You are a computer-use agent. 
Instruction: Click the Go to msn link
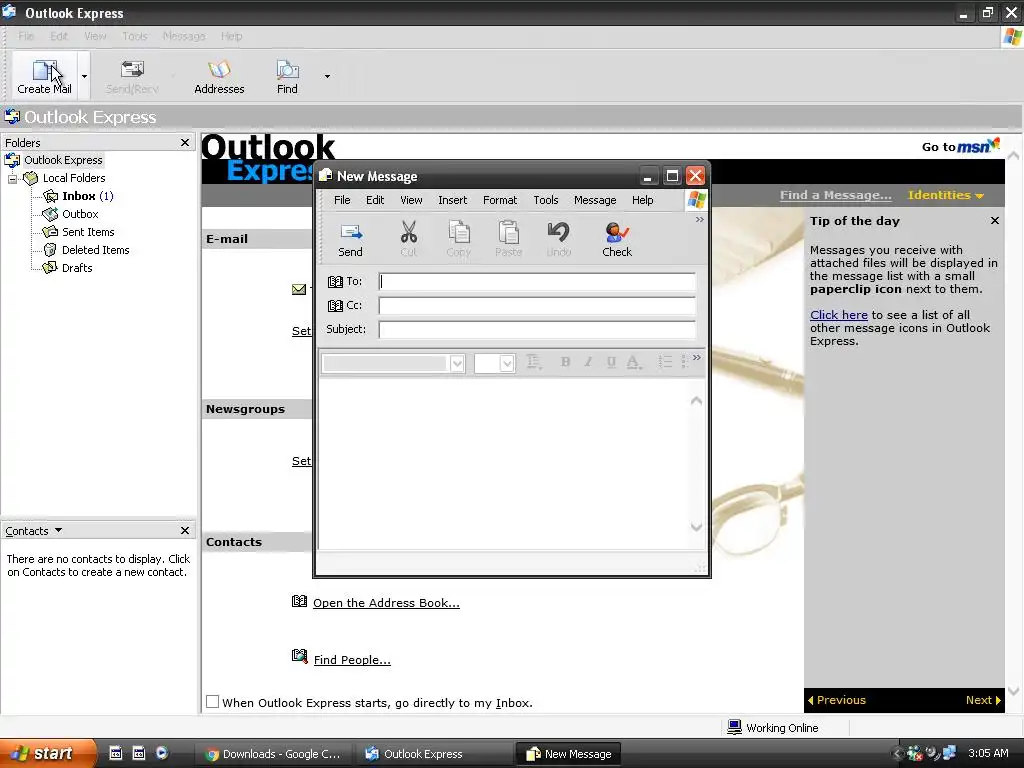(x=961, y=146)
